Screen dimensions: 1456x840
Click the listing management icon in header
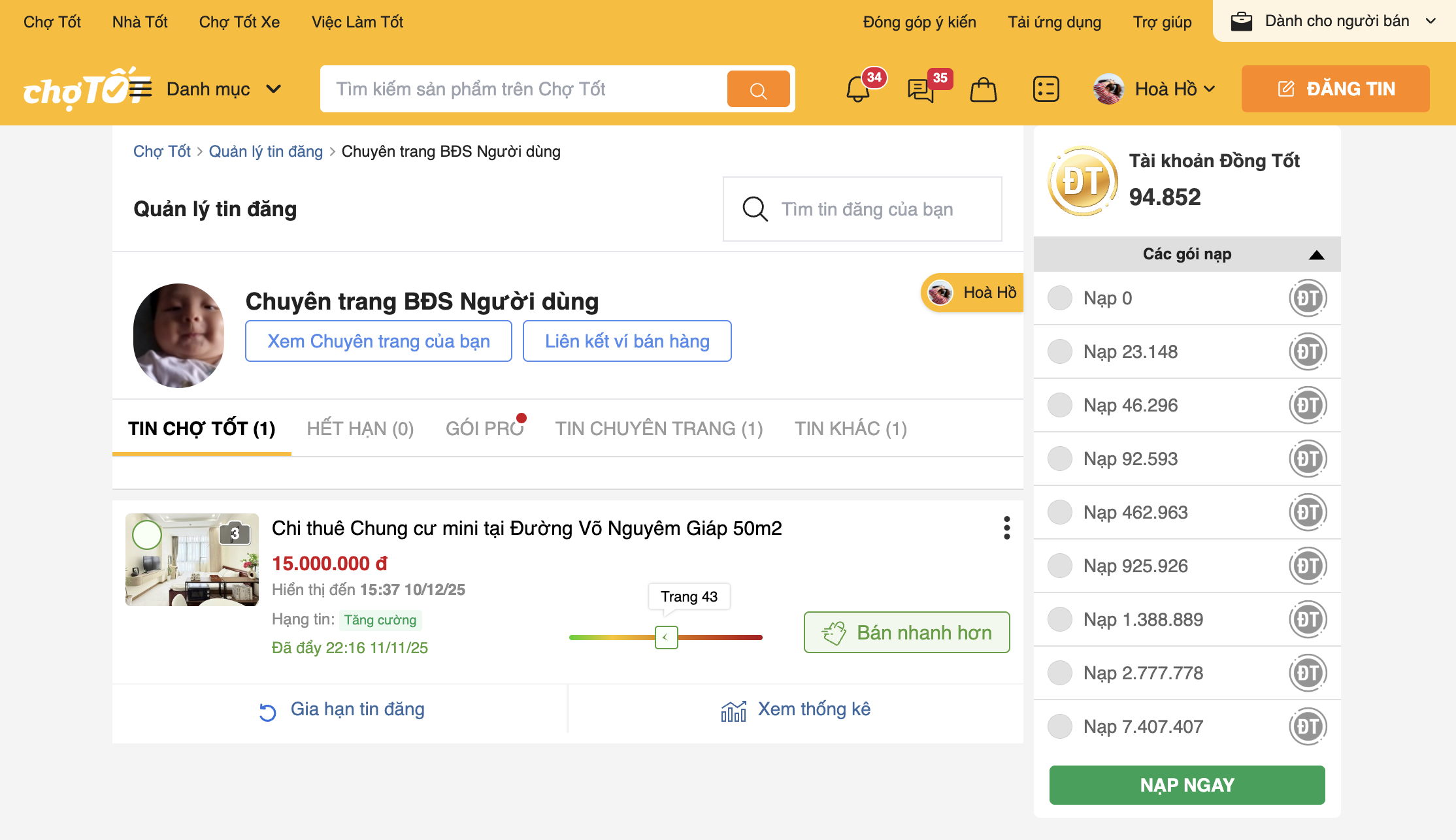(1046, 89)
